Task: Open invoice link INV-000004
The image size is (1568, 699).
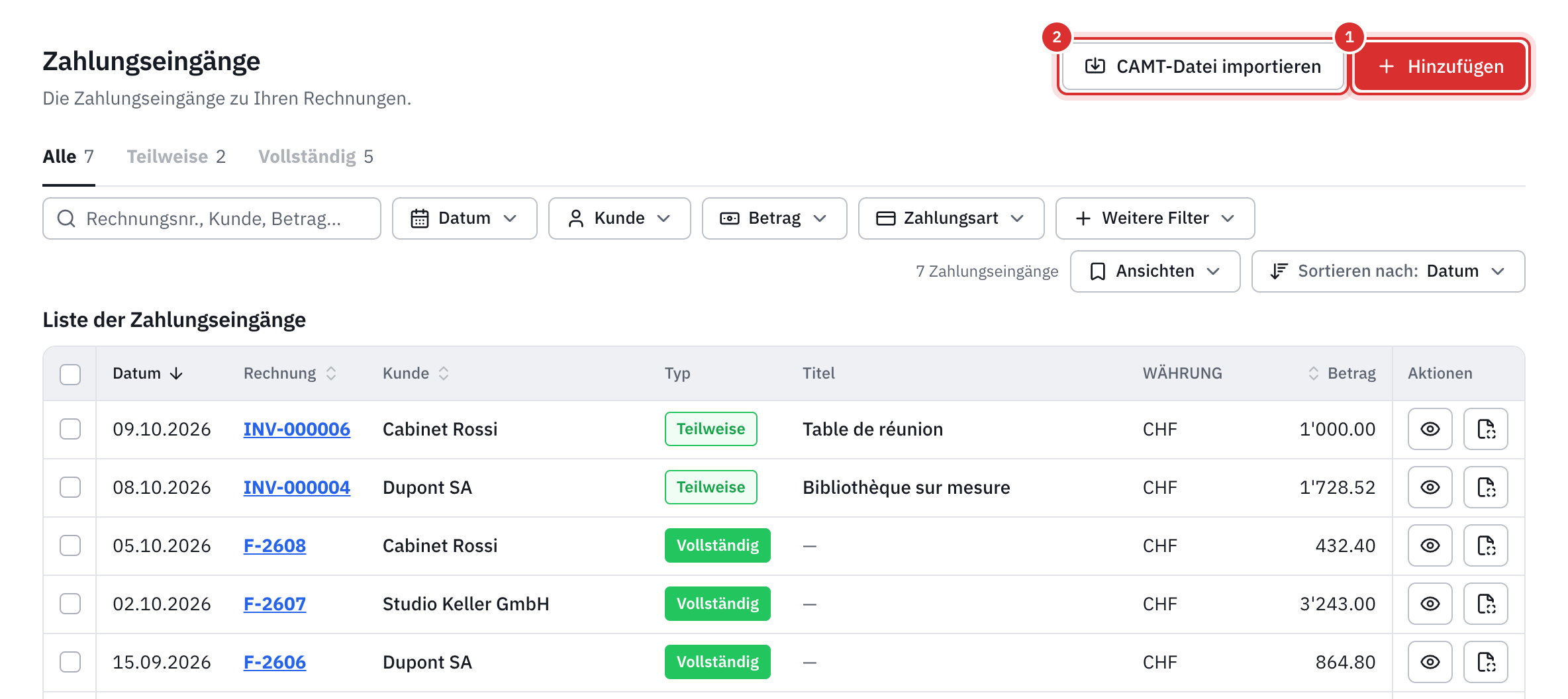Action: coord(297,487)
